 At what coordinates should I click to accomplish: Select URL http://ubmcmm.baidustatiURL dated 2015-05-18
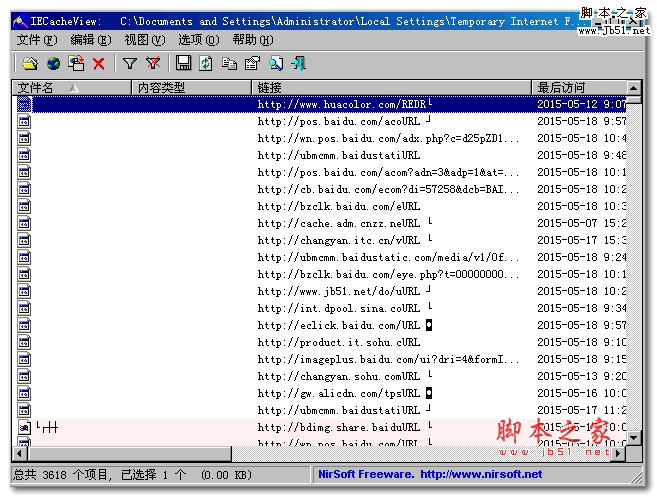pyautogui.click(x=339, y=155)
